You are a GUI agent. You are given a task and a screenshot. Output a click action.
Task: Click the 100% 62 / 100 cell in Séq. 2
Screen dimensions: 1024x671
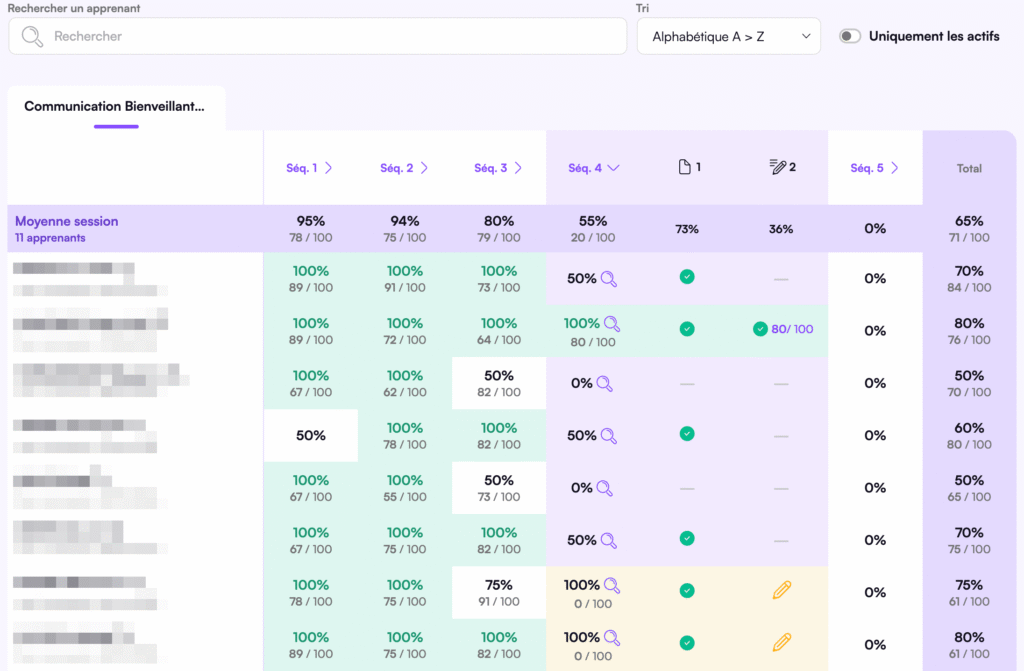[405, 384]
